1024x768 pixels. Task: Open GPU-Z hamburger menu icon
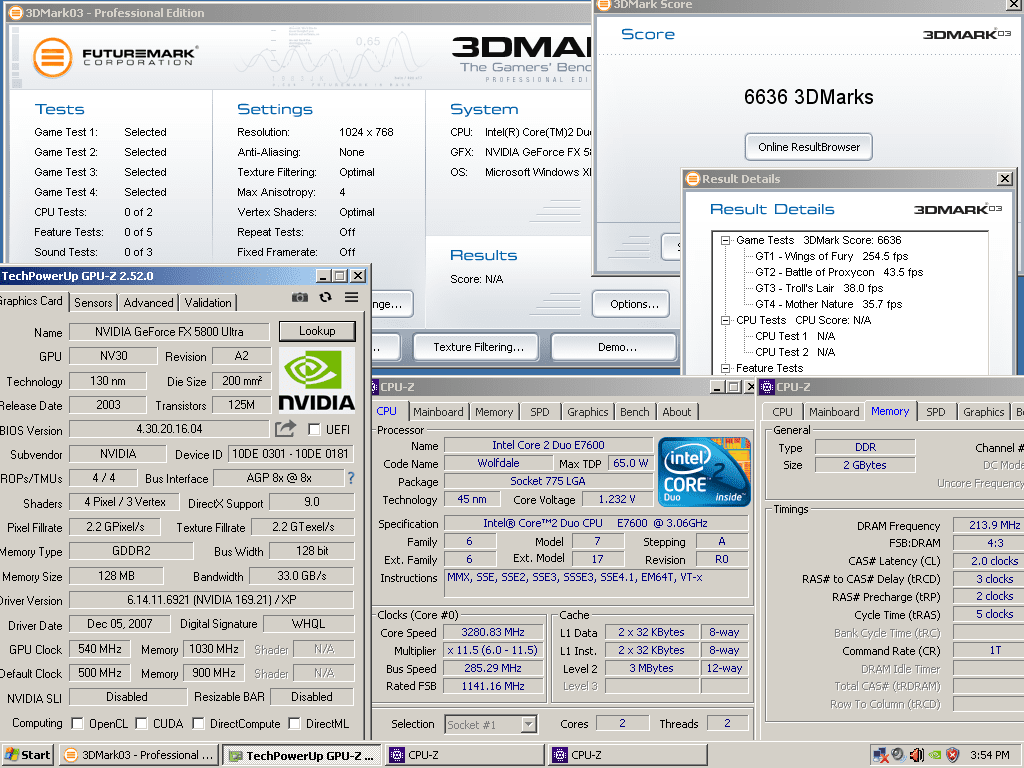351,297
